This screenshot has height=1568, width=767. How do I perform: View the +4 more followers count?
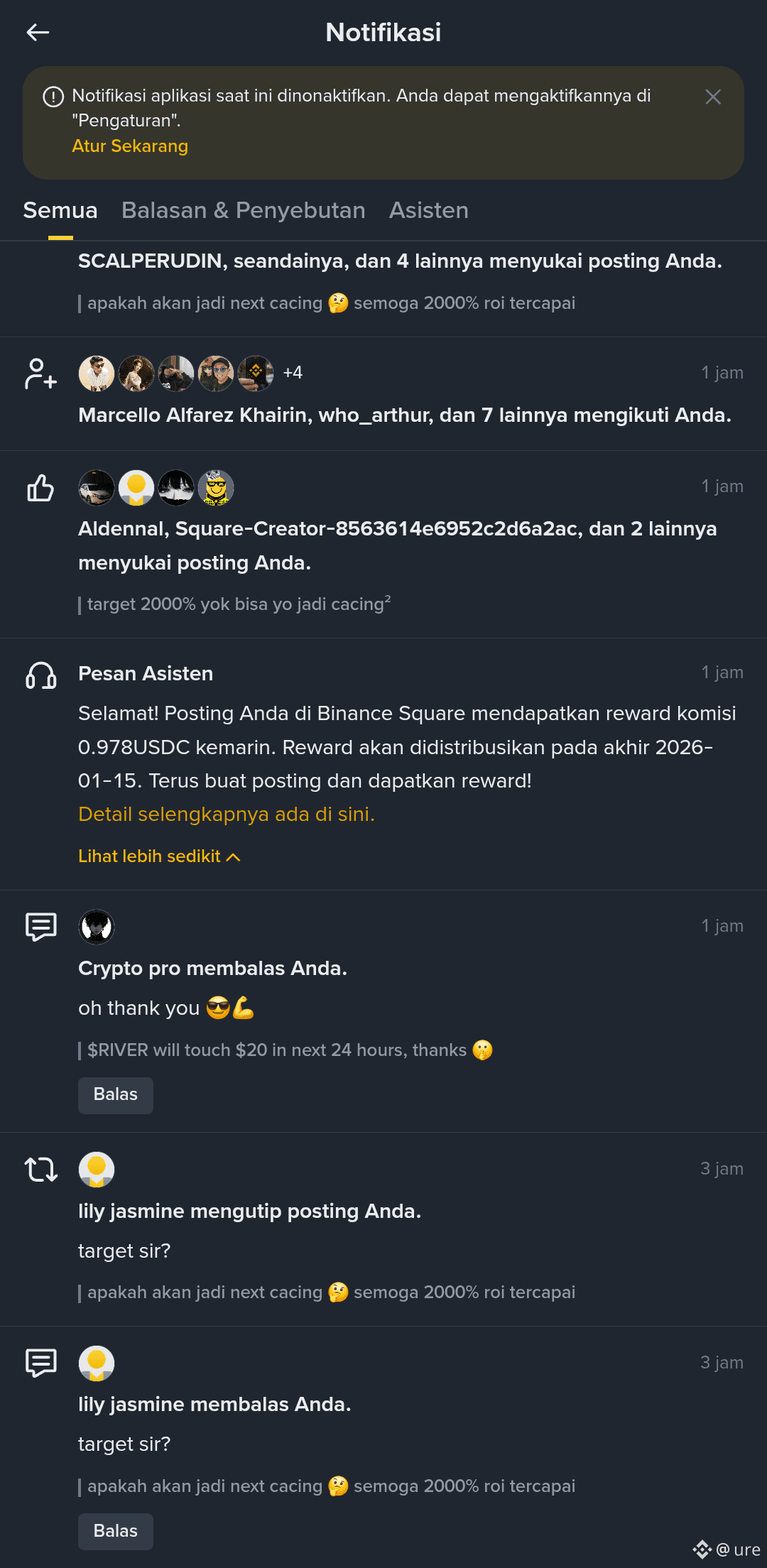point(293,373)
